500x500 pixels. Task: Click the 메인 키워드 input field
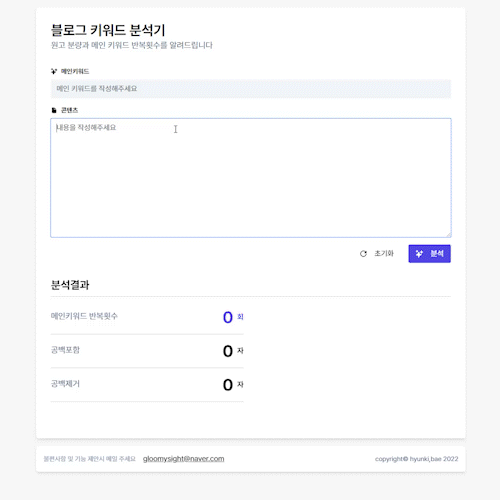[251, 89]
